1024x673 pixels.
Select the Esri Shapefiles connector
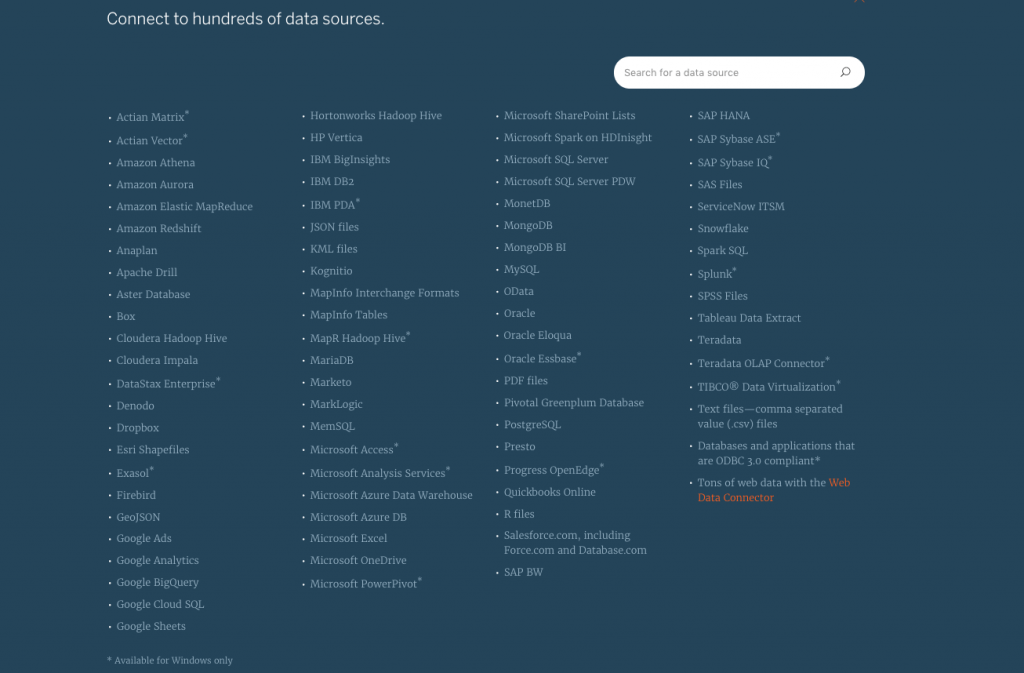pyautogui.click(x=152, y=449)
